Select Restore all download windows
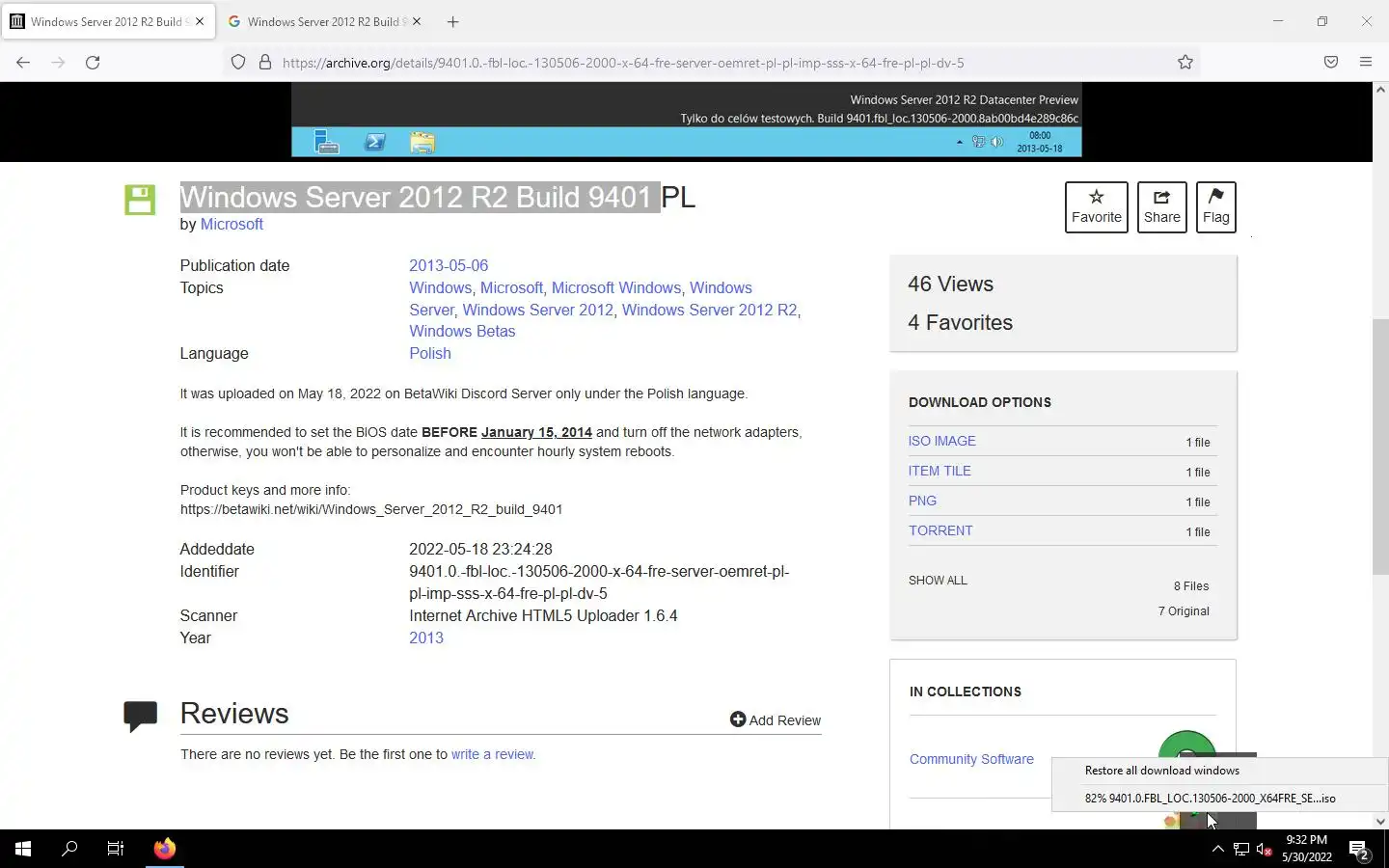Viewport: 1389px width, 868px height. pos(1161,771)
